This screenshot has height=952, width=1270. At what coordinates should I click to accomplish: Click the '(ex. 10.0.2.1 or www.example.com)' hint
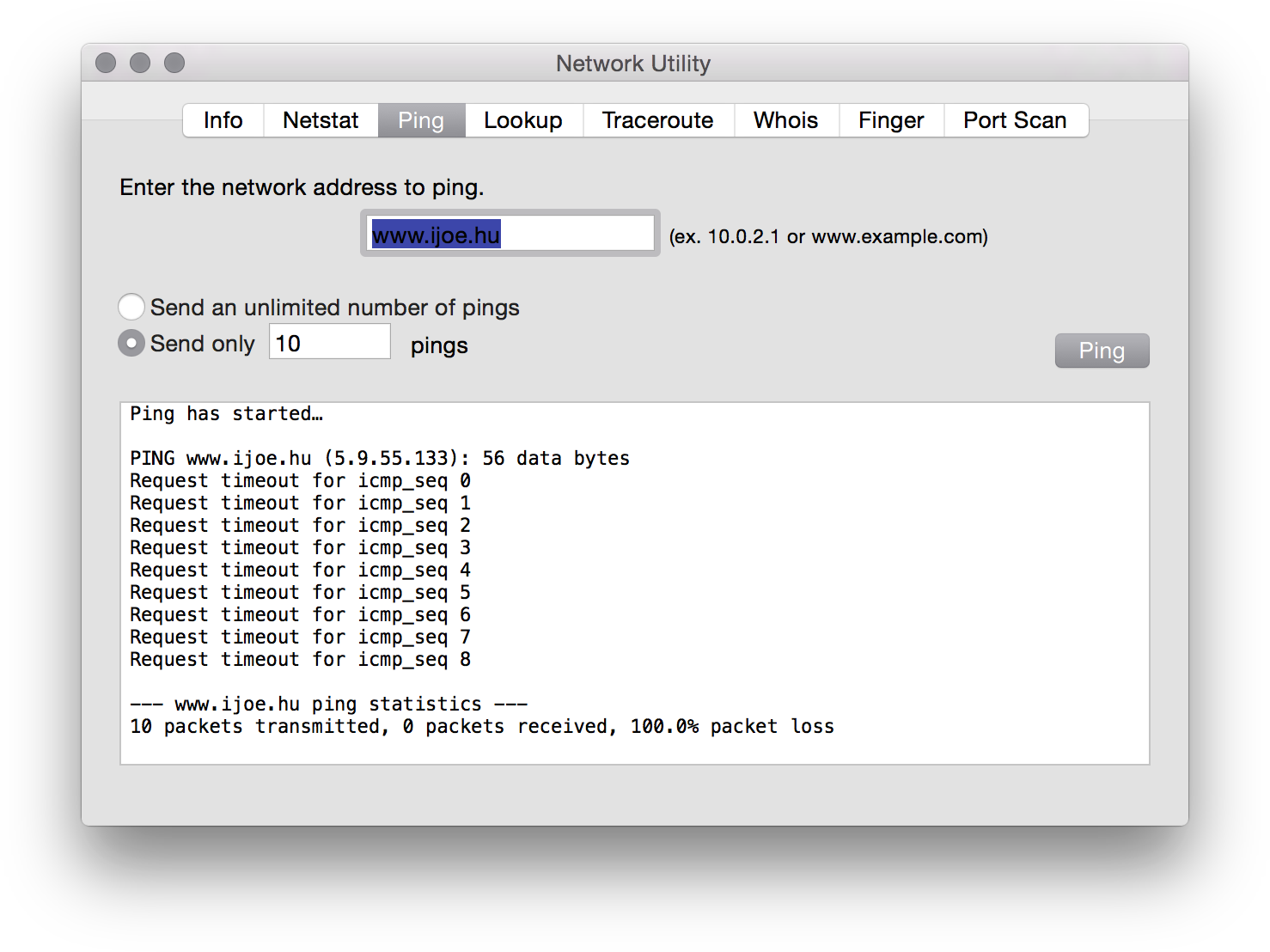tap(828, 236)
